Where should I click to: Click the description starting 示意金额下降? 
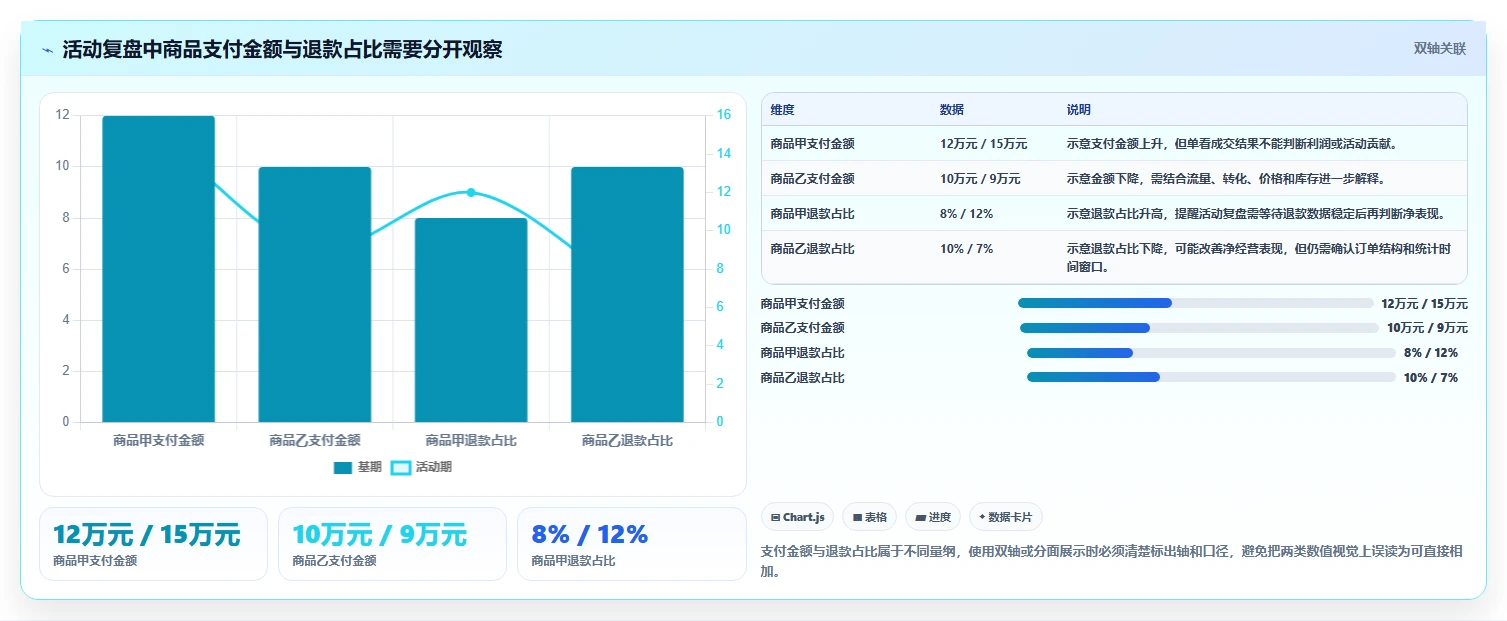[x=1225, y=179]
